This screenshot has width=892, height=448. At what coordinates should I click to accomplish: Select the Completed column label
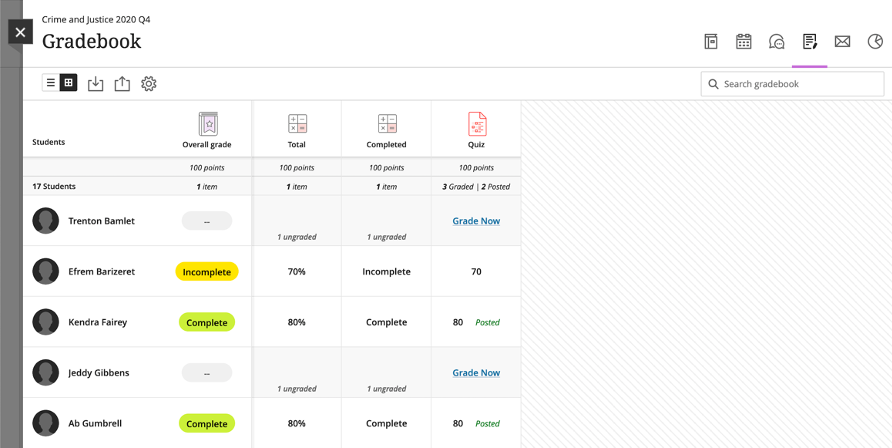coord(386,145)
